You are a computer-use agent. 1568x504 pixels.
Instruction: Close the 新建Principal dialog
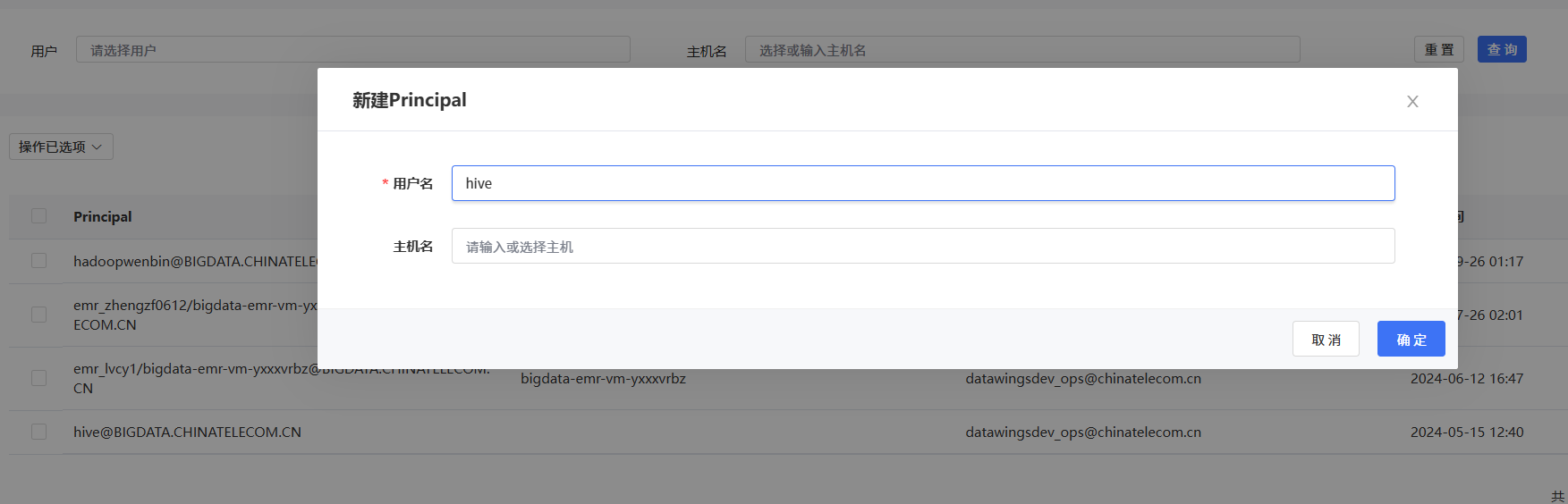coord(1412,102)
